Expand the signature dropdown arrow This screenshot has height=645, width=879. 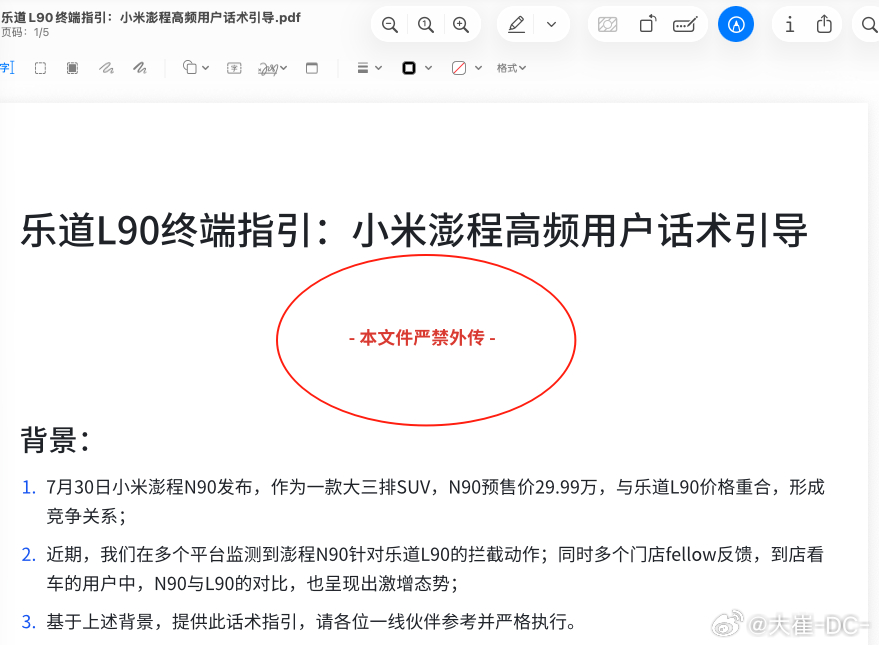tap(284, 68)
